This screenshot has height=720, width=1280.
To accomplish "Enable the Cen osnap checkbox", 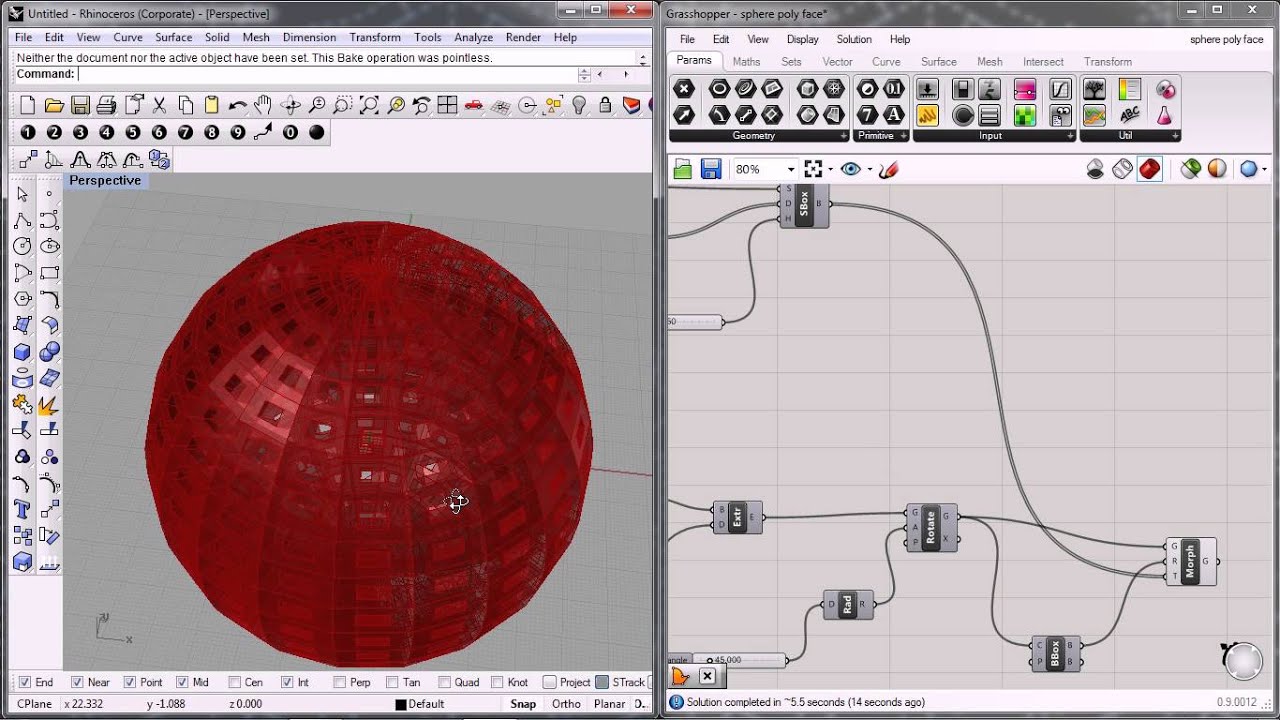I will 234,682.
